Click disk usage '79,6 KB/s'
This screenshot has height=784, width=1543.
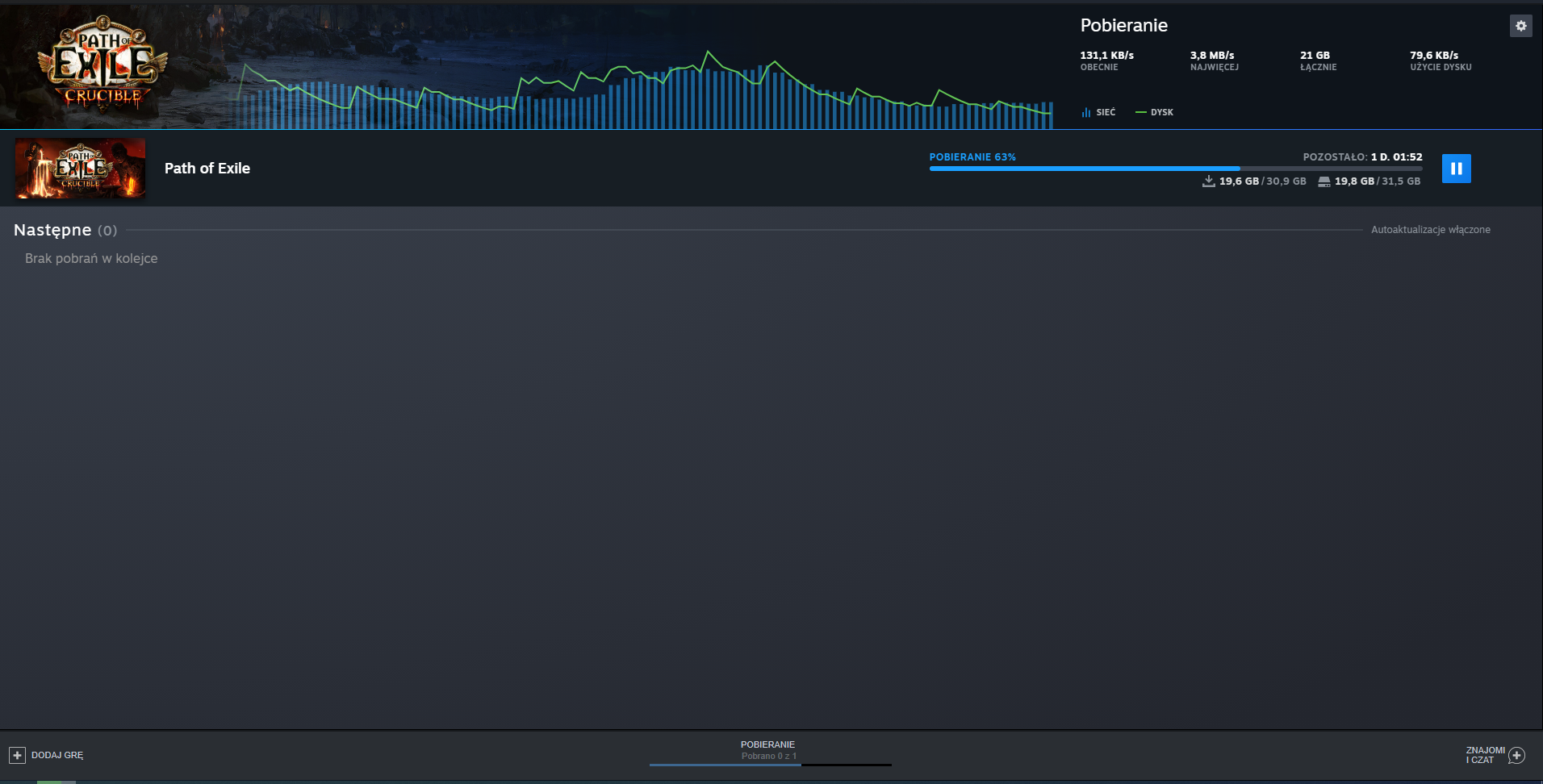(x=1434, y=56)
